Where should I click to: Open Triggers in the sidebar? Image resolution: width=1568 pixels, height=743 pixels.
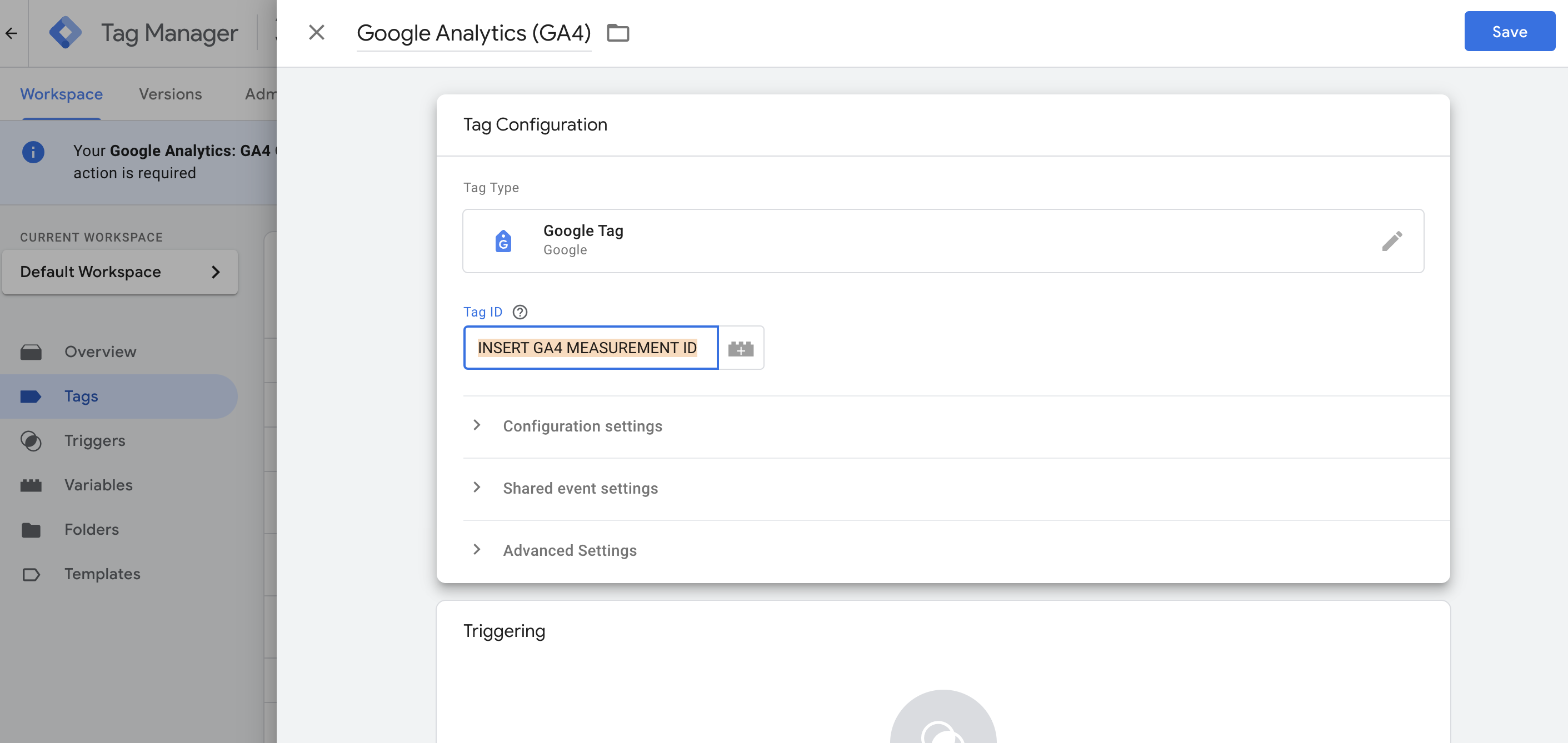[94, 440]
